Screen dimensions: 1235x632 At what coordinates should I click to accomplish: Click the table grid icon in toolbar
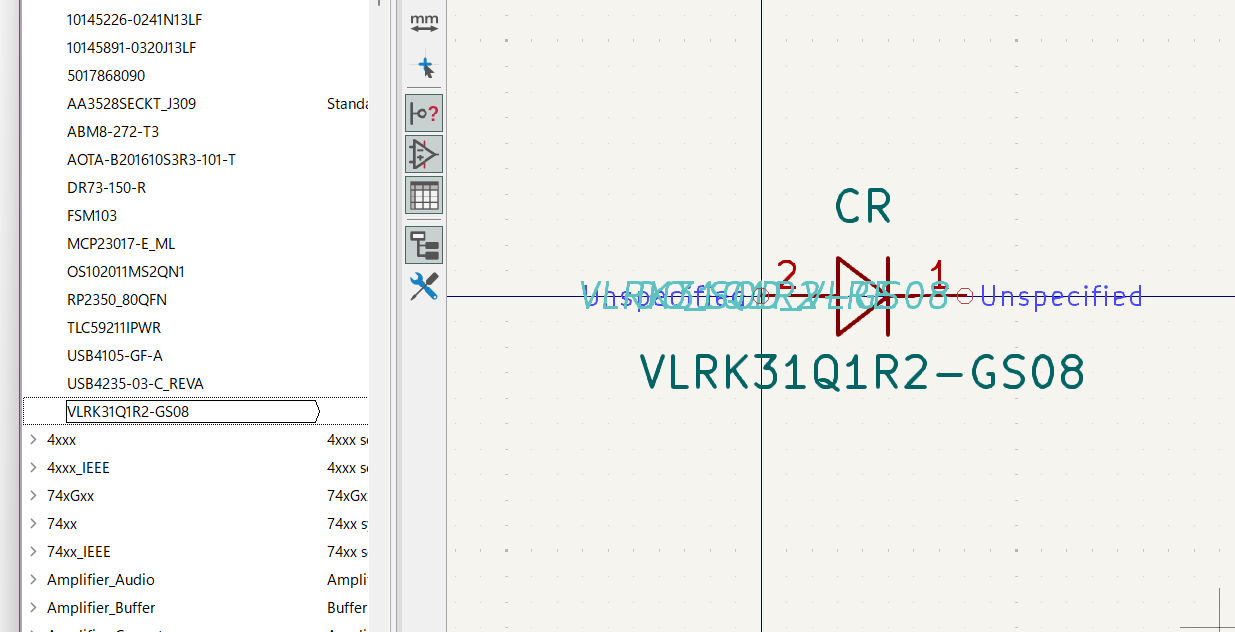point(424,195)
